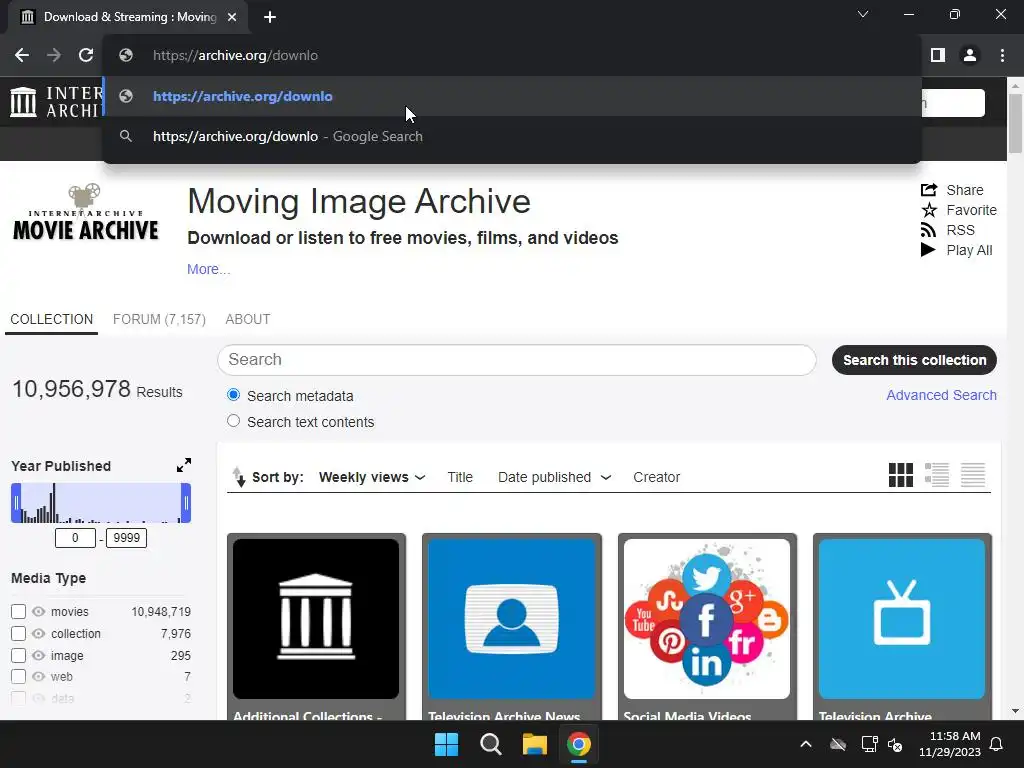1024x768 pixels.
Task: Choose the Google Search suggestion for archive.org/downlo
Action: (x=511, y=136)
